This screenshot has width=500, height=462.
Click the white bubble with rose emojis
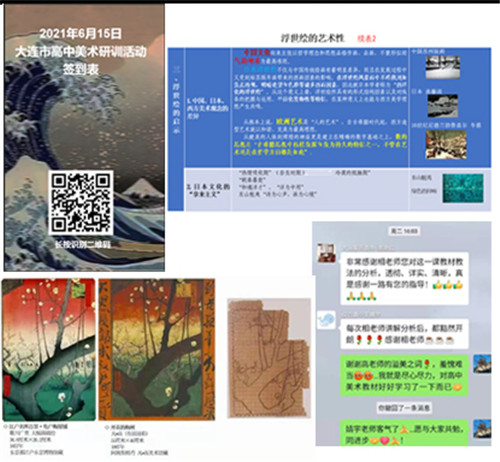[404, 334]
